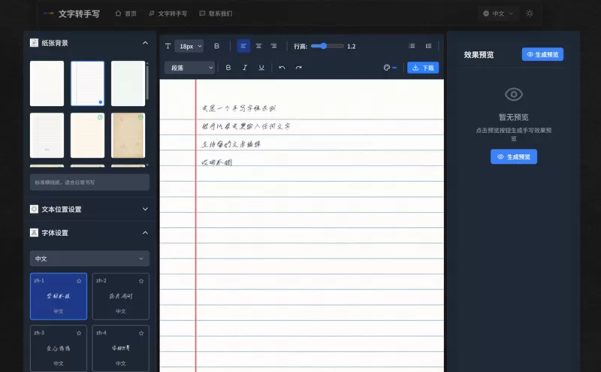Open the 段落 paragraph style dropdown
Image resolution: width=601 pixels, height=372 pixels.
(189, 68)
